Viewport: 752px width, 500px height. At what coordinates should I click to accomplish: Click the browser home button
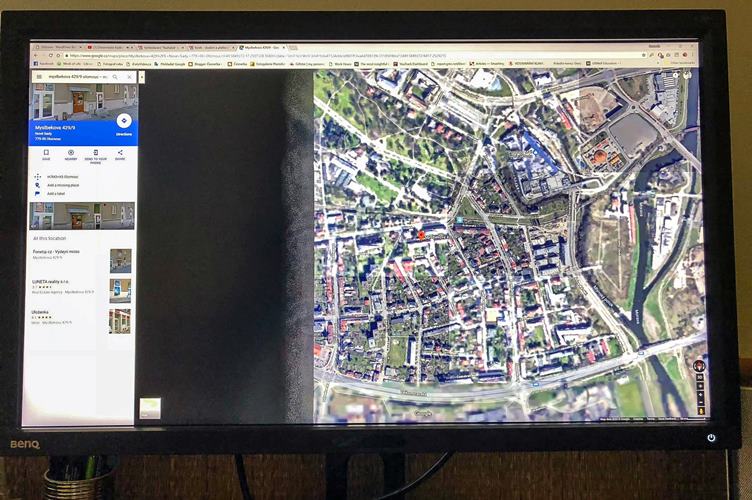point(59,56)
